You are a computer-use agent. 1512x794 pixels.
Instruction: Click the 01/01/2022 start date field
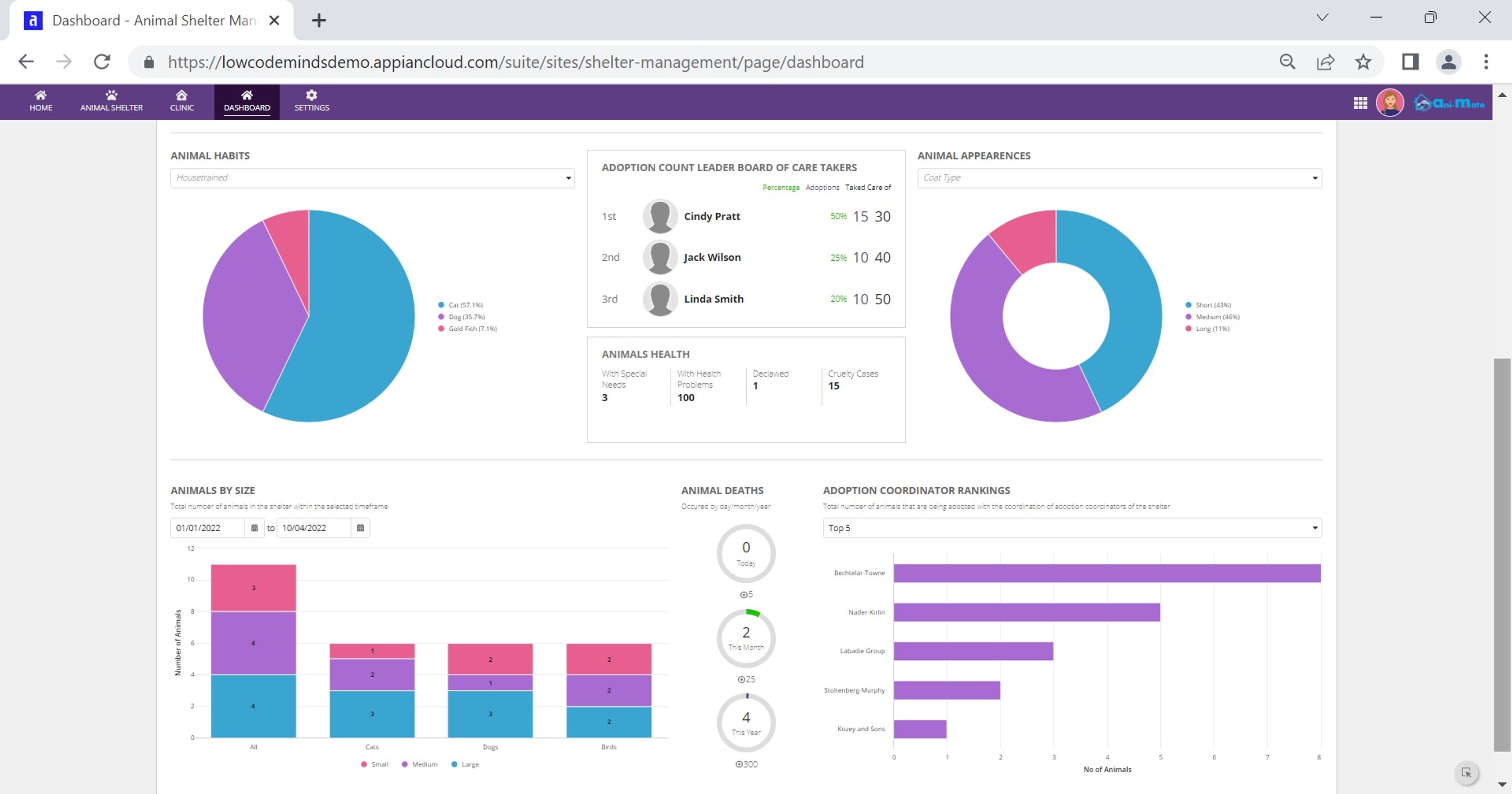pos(208,528)
